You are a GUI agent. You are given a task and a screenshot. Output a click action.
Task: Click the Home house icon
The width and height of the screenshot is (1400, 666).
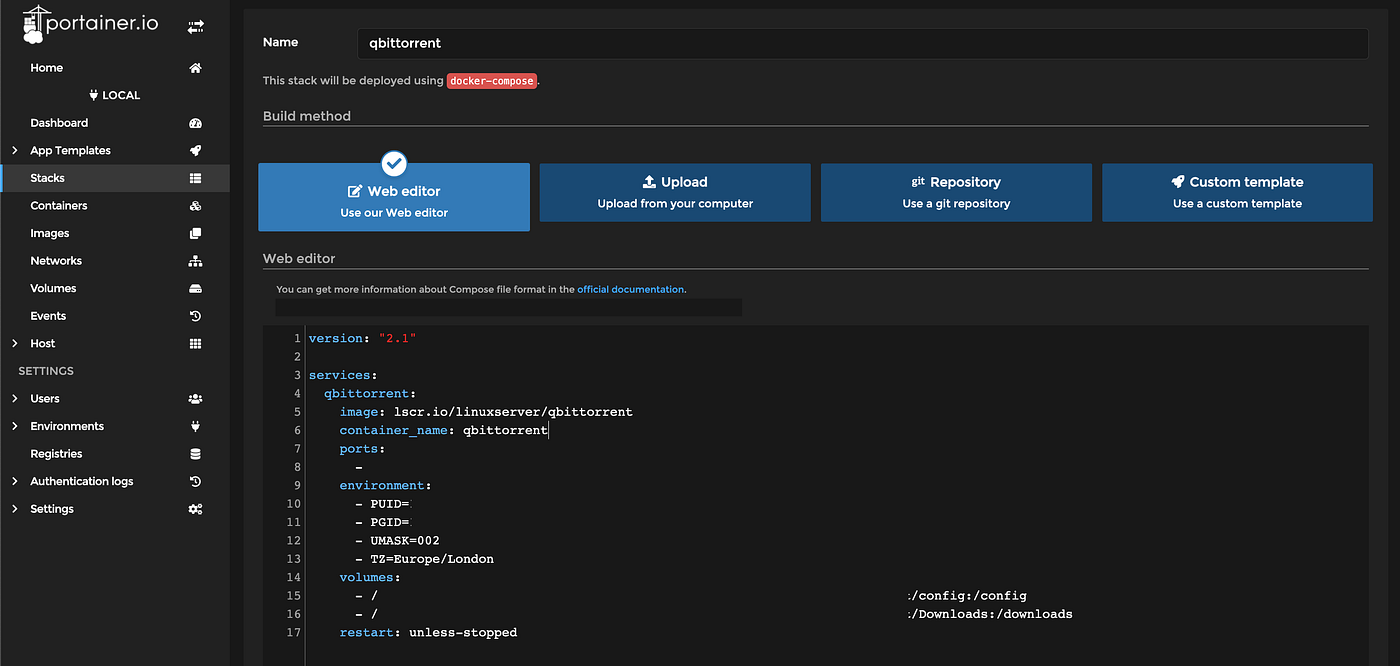(196, 67)
